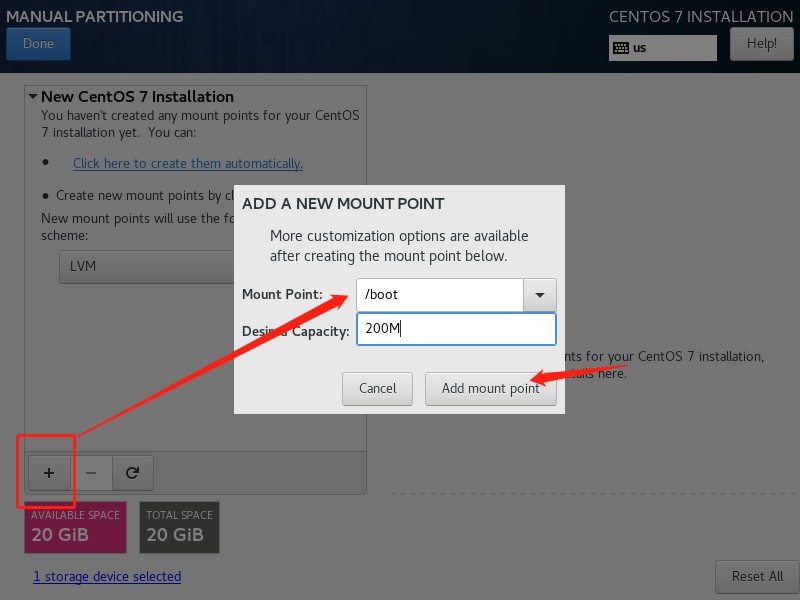The width and height of the screenshot is (800, 600).
Task: Click the pink Available Space 20 GiB box
Action: pyautogui.click(x=76, y=528)
